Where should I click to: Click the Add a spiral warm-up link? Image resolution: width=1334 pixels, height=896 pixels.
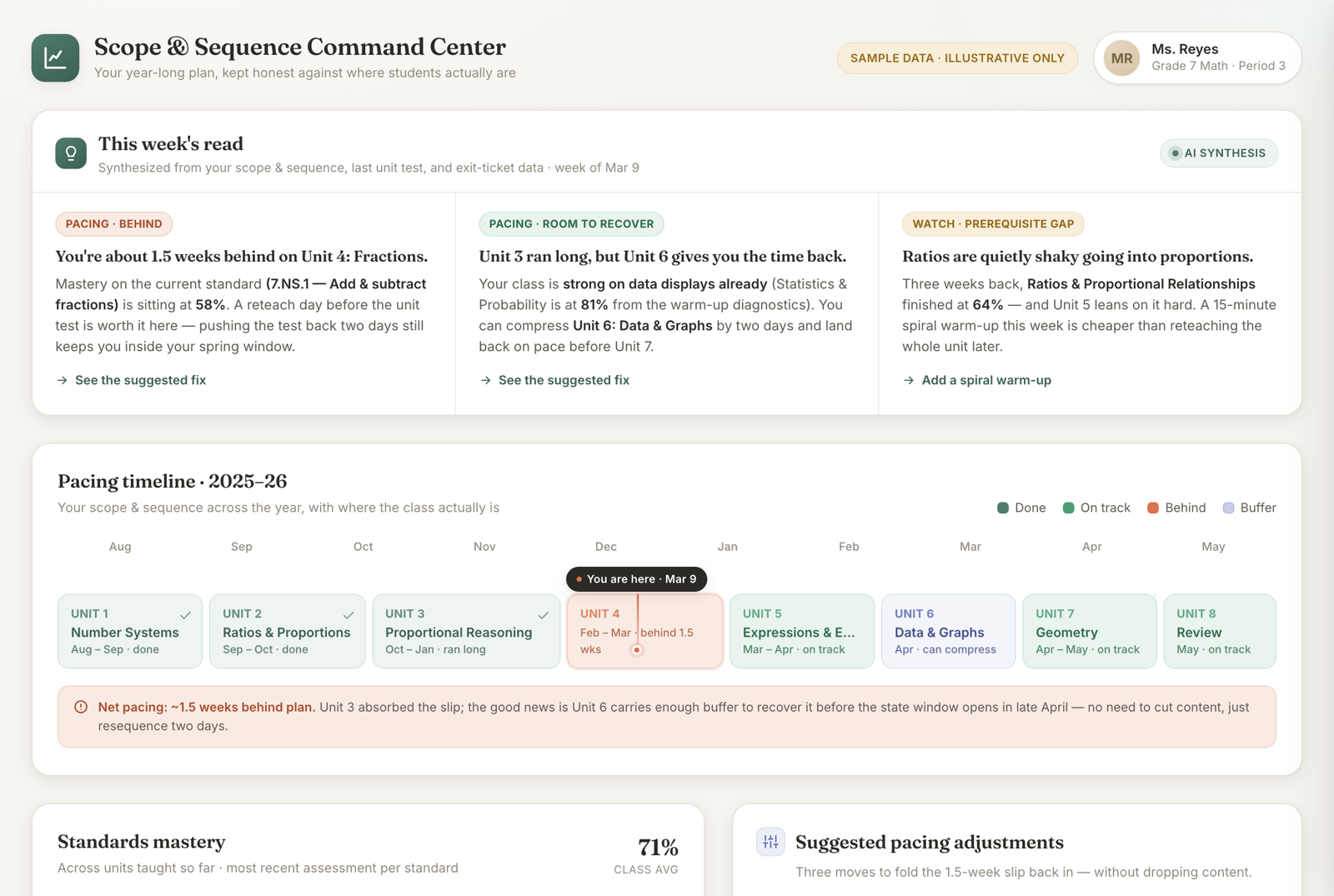pyautogui.click(x=977, y=380)
